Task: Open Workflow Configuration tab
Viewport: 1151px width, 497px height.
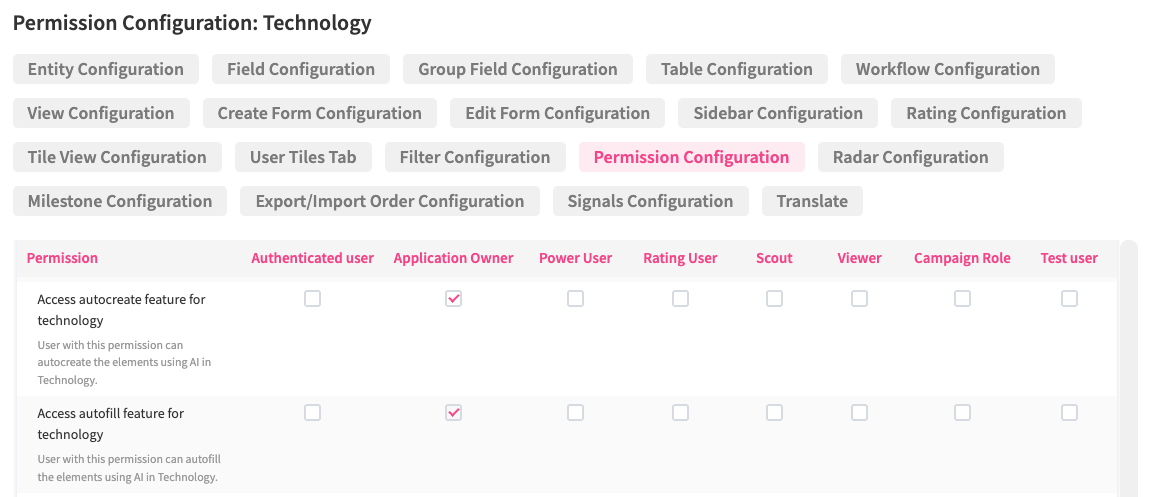Action: tap(948, 69)
